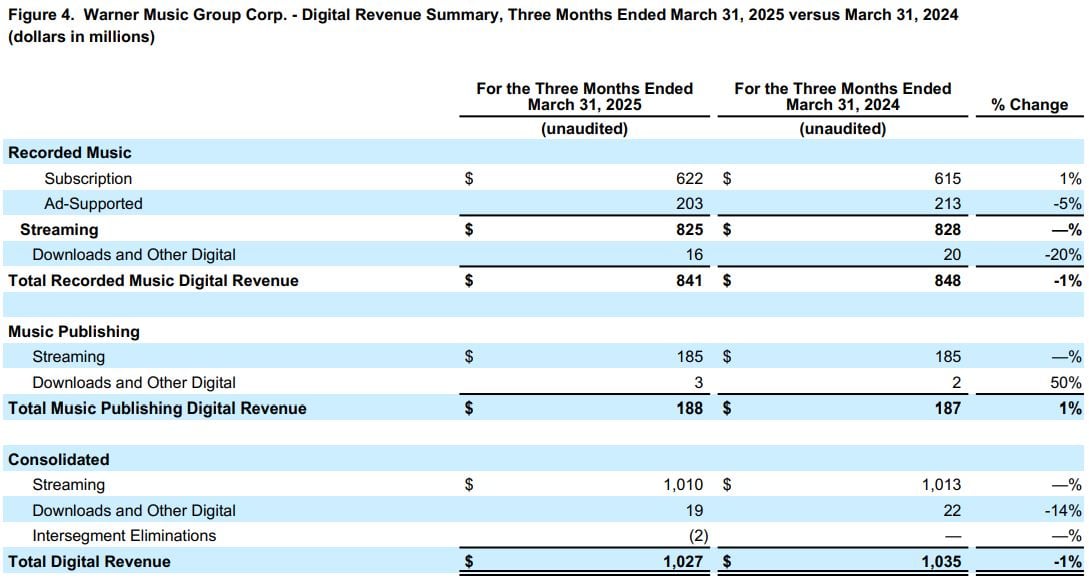Select the Ad-Supported row label

coord(93,204)
